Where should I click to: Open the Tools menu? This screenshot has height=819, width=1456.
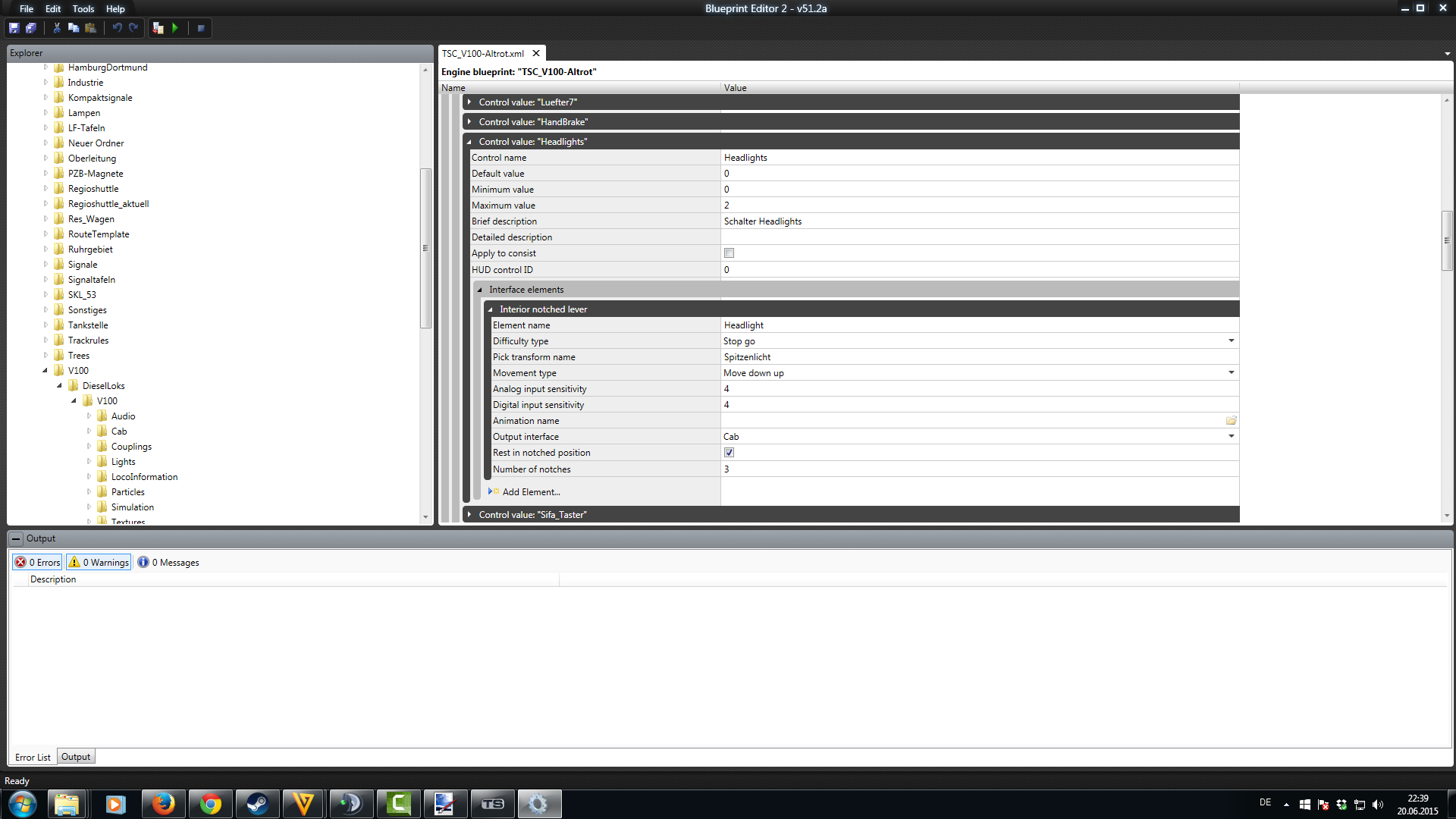(83, 9)
